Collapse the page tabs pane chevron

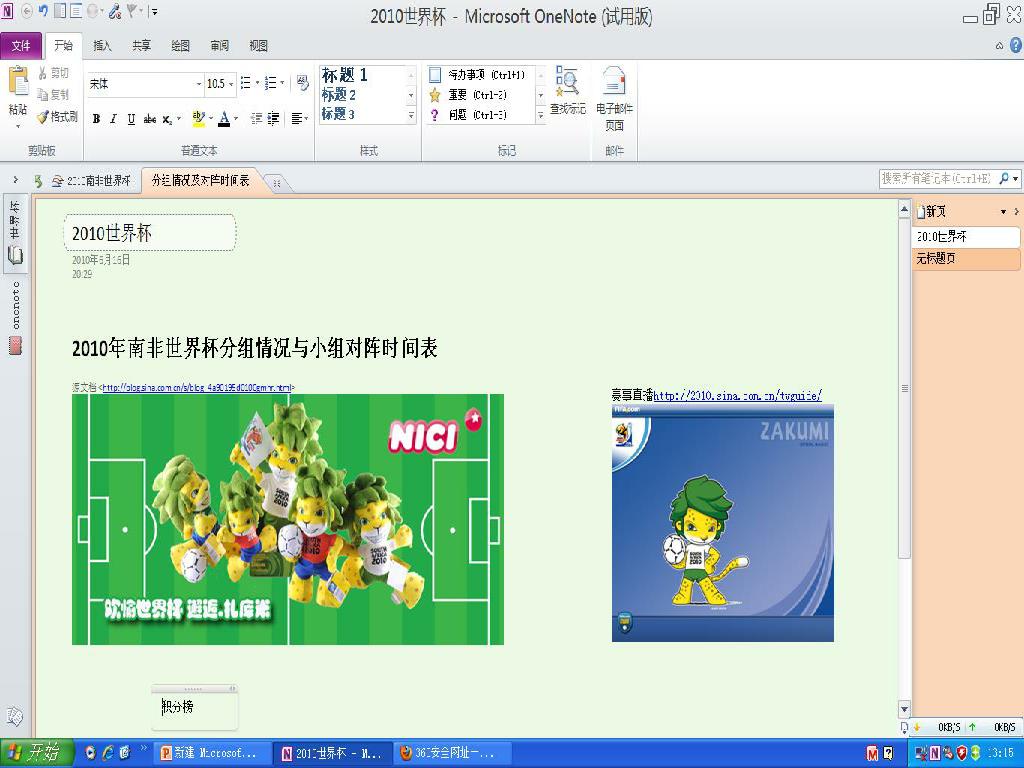coord(1016,212)
